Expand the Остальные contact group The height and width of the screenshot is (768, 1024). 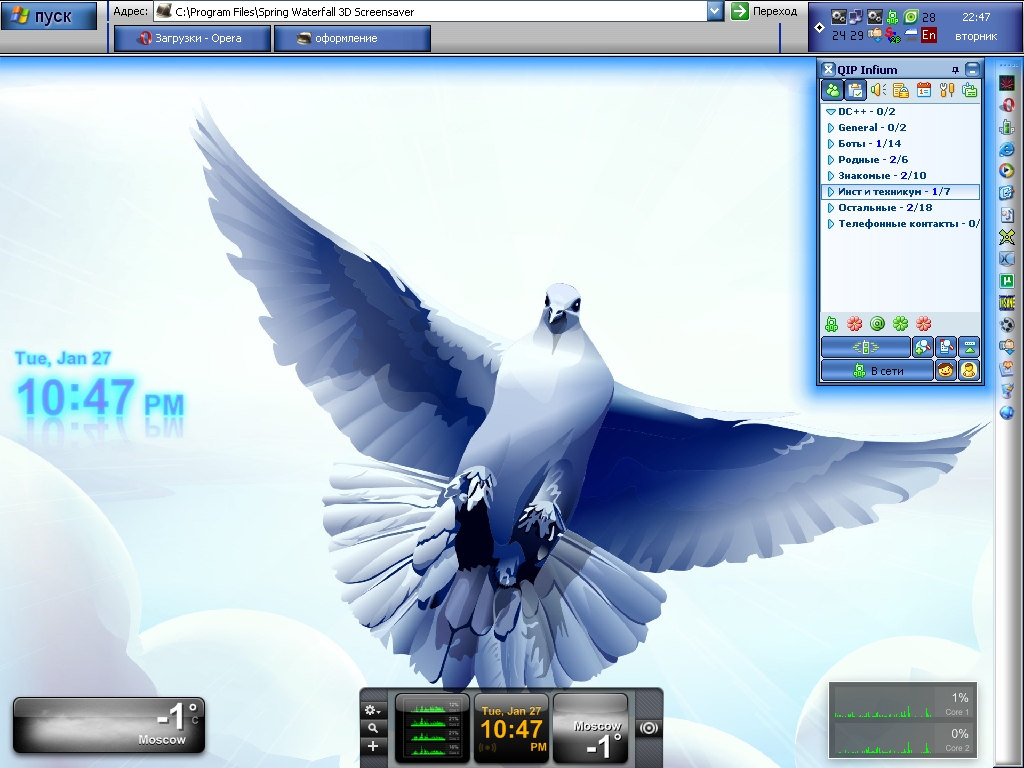click(x=830, y=208)
